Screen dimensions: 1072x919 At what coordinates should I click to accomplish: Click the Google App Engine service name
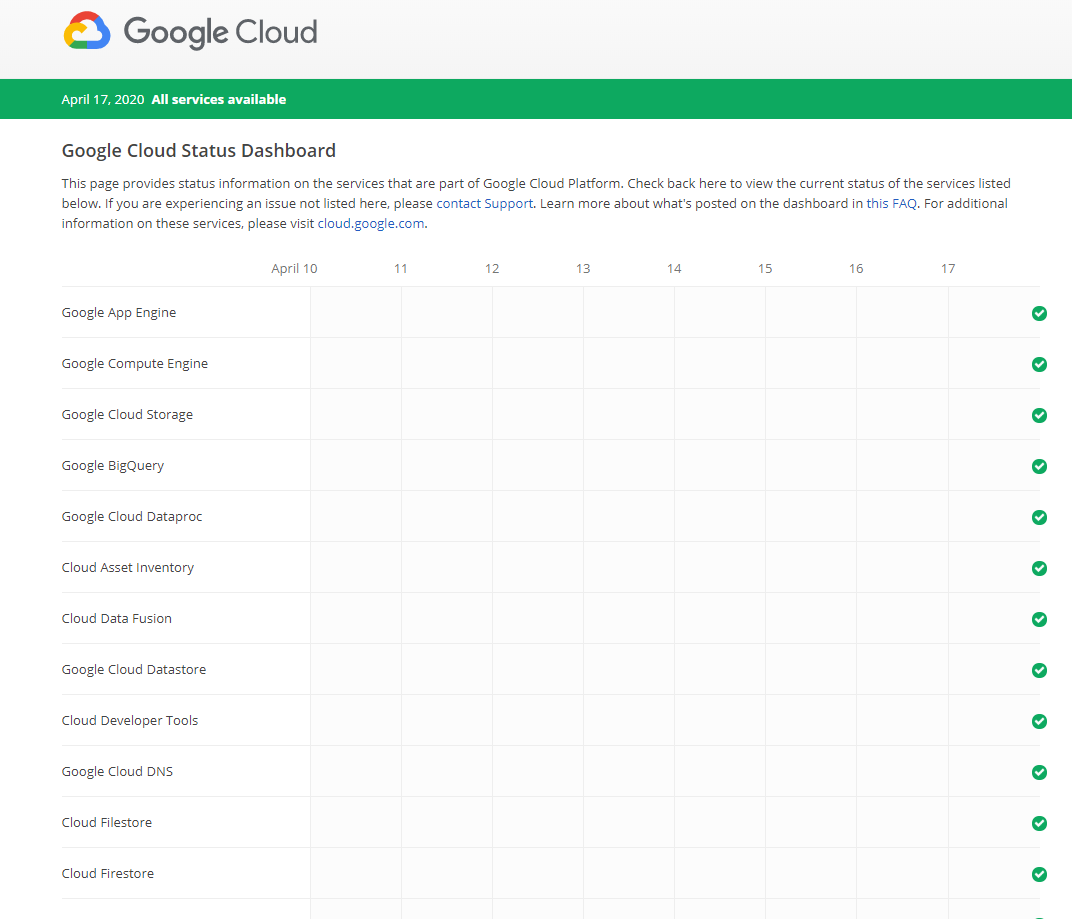119,312
